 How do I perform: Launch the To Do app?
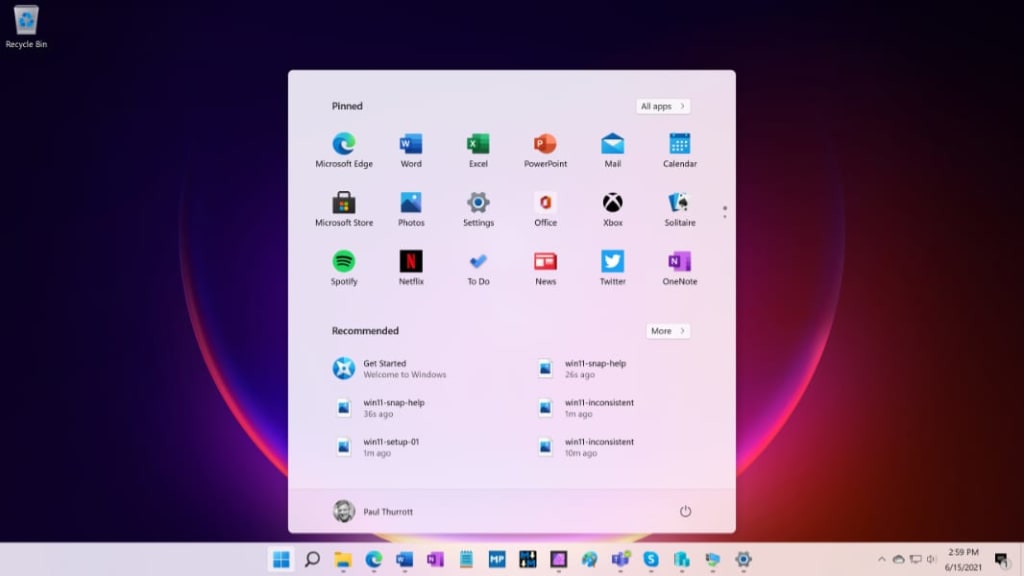coord(478,268)
